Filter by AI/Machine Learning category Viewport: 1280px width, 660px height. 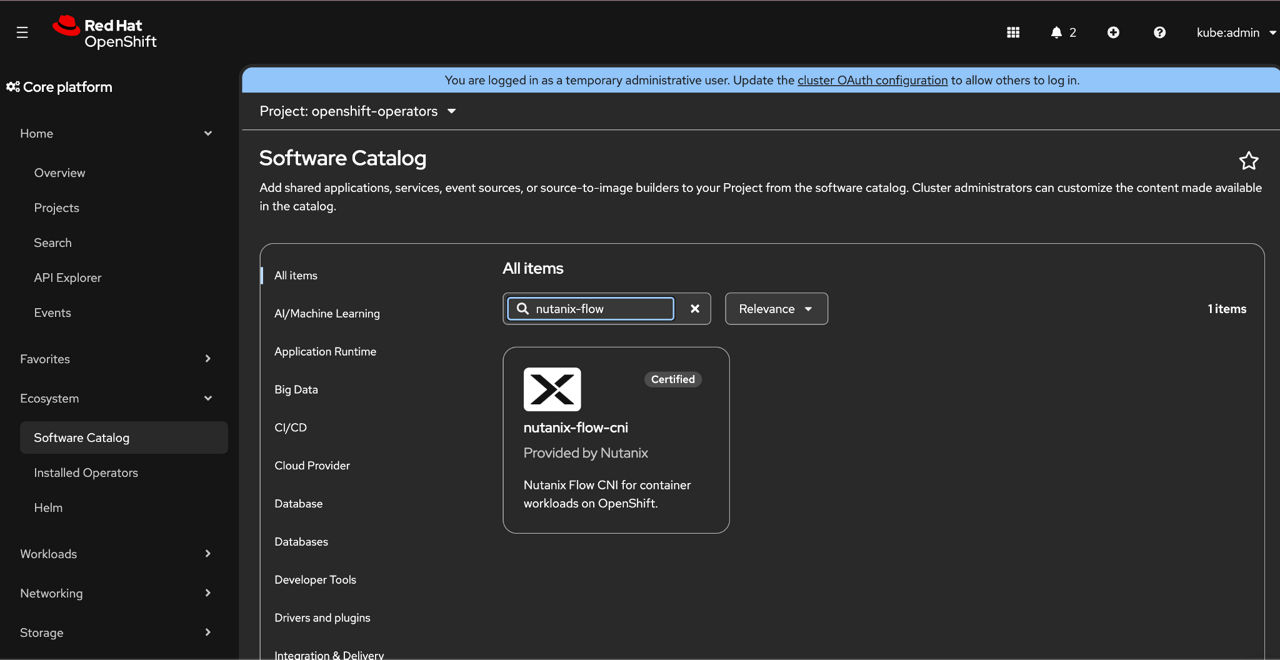point(327,314)
